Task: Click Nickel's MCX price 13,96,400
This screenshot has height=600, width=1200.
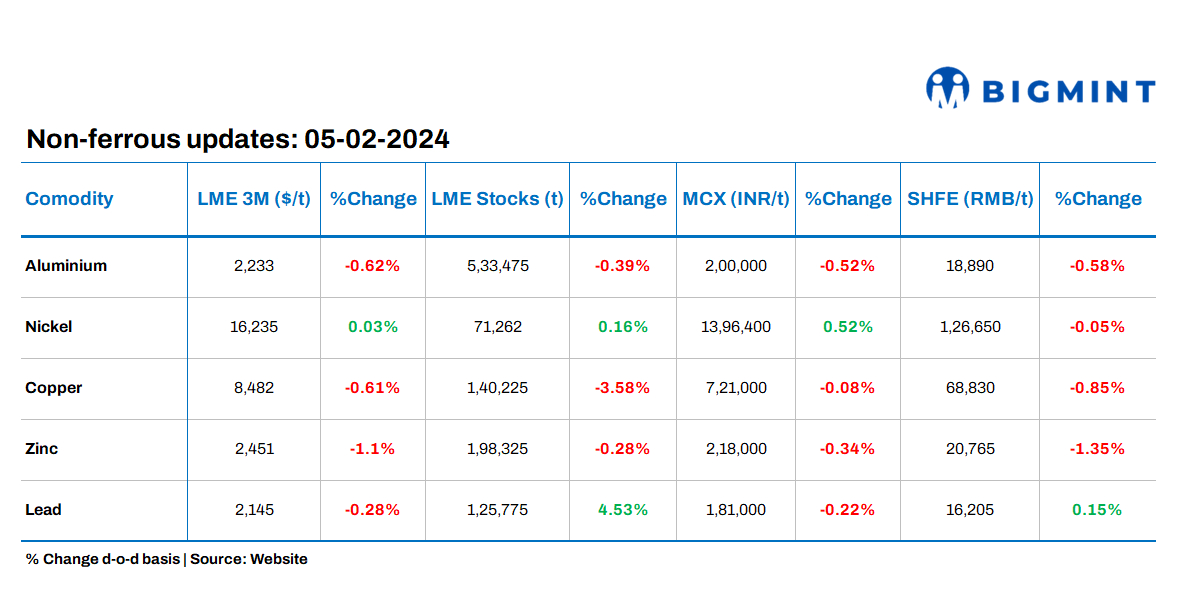Action: coord(736,327)
